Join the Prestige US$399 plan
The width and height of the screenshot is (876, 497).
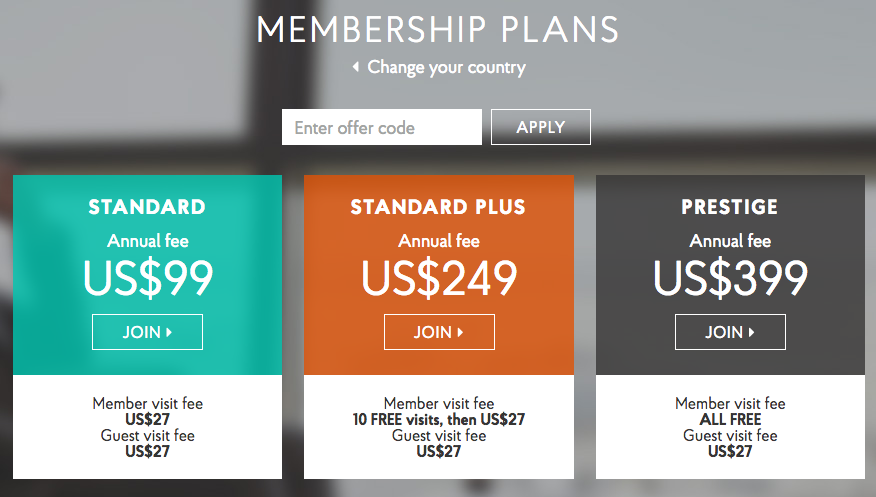tap(730, 332)
